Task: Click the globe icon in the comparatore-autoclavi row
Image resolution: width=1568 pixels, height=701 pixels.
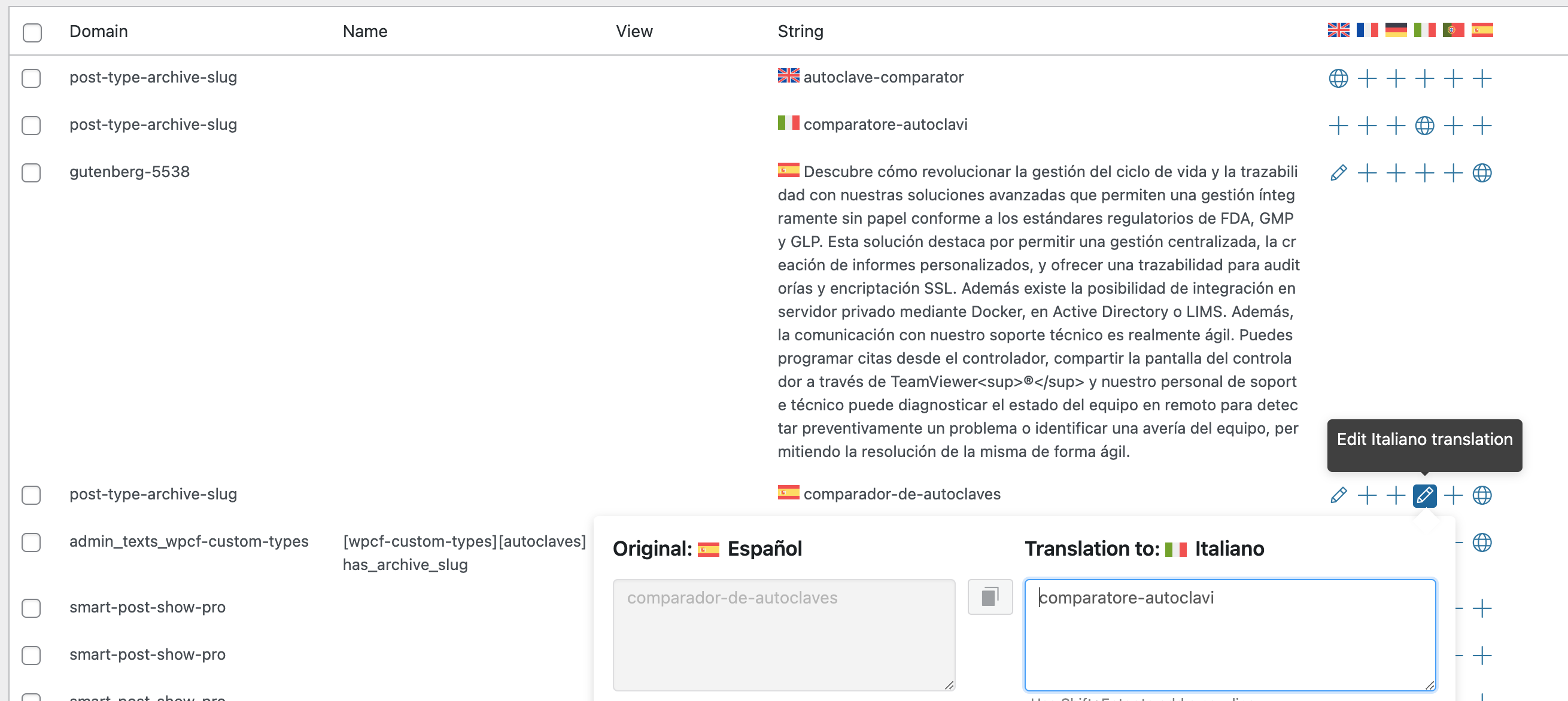Action: pyautogui.click(x=1424, y=126)
